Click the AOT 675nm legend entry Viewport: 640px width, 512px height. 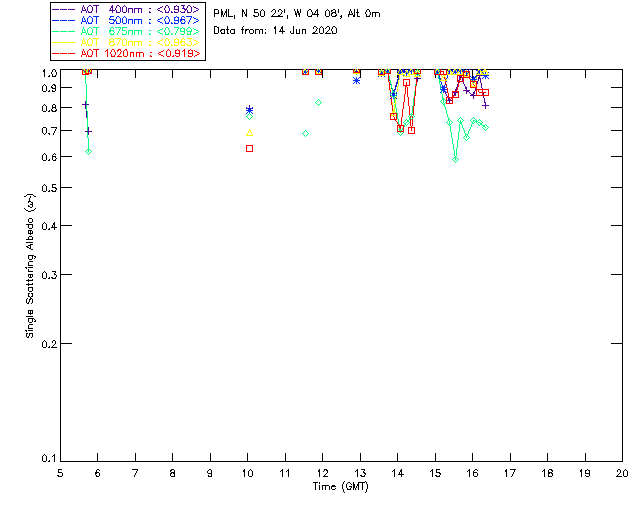pyautogui.click(x=126, y=31)
